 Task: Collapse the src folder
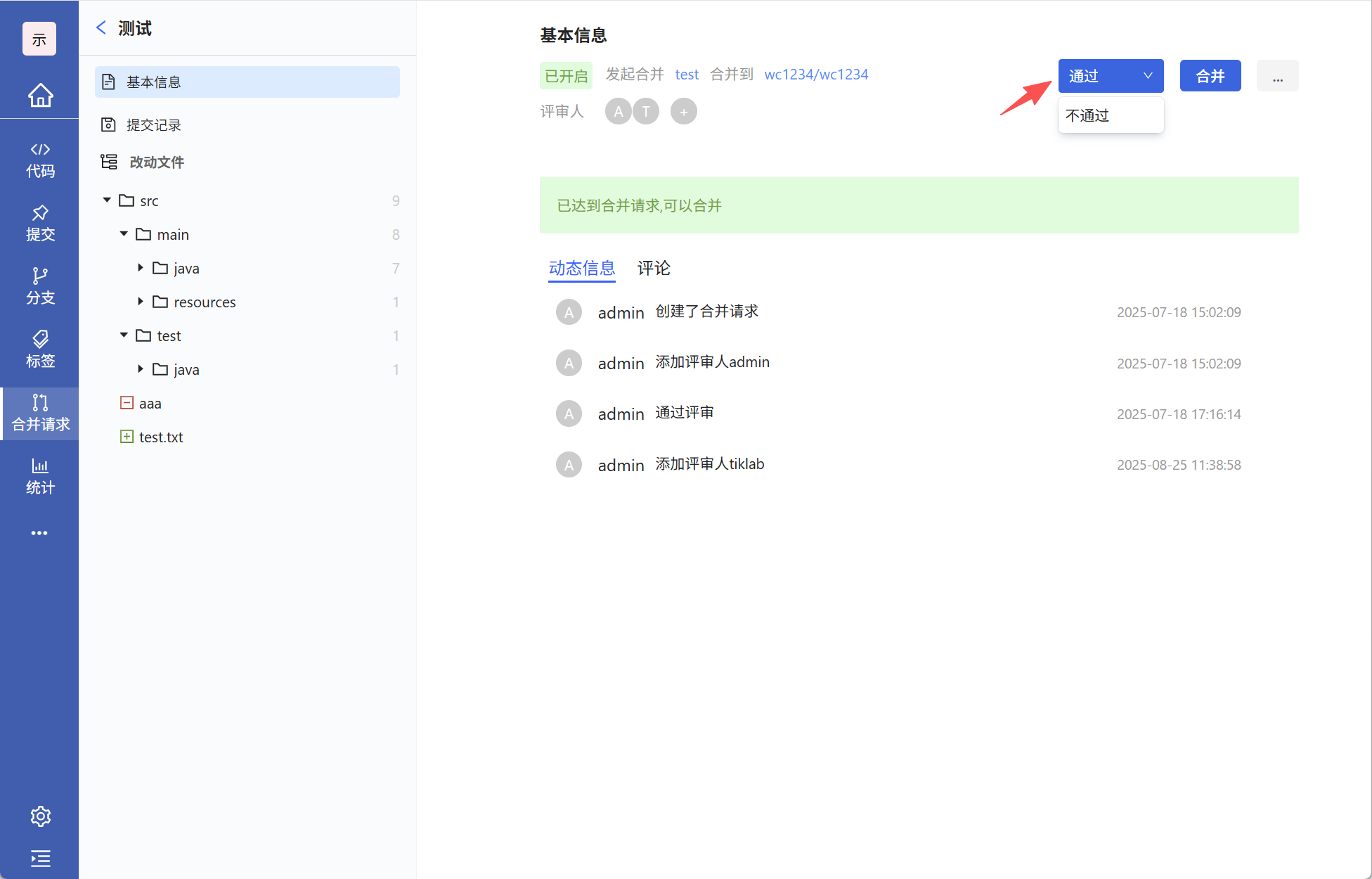(107, 200)
